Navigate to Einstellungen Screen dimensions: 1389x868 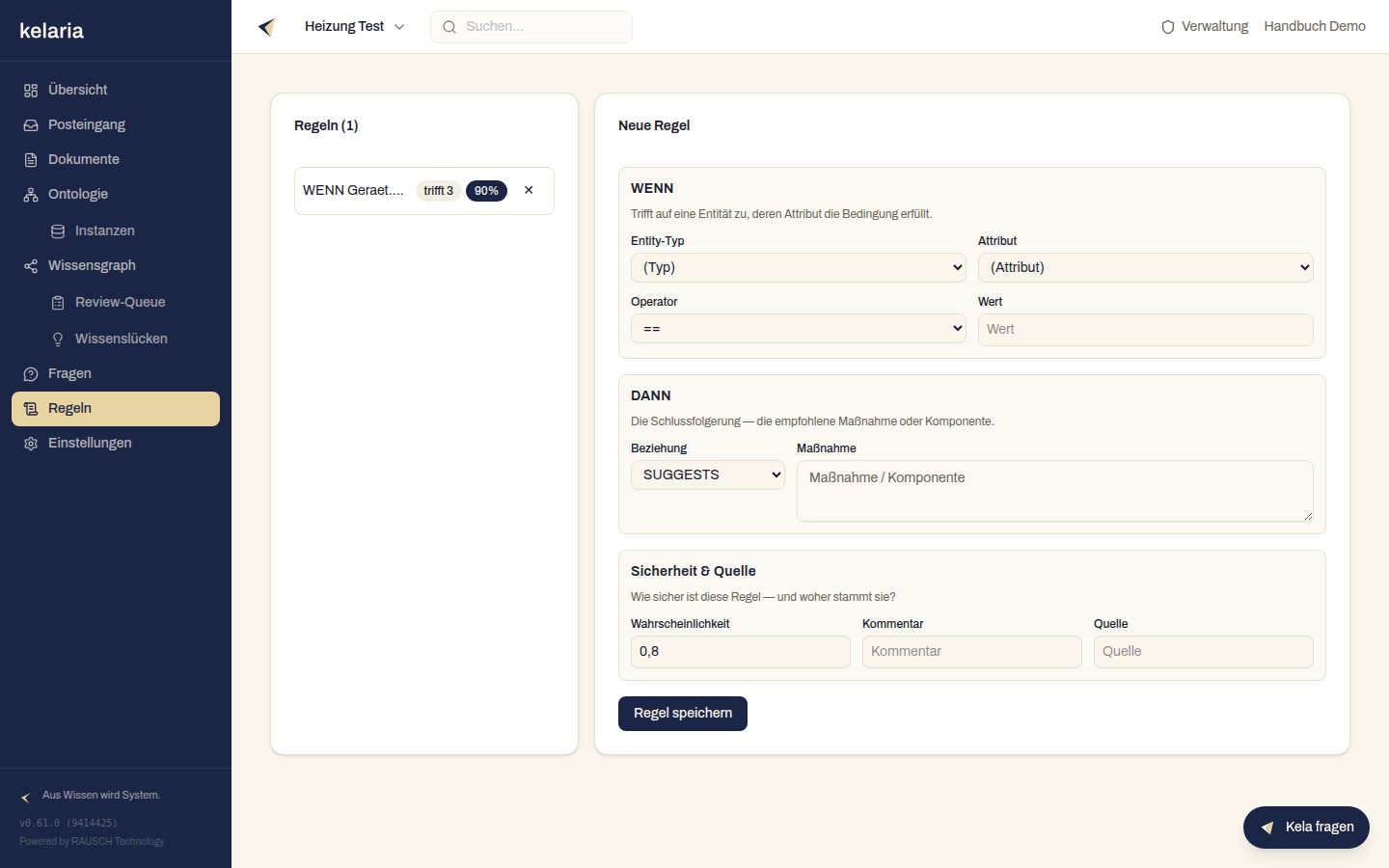click(116, 444)
